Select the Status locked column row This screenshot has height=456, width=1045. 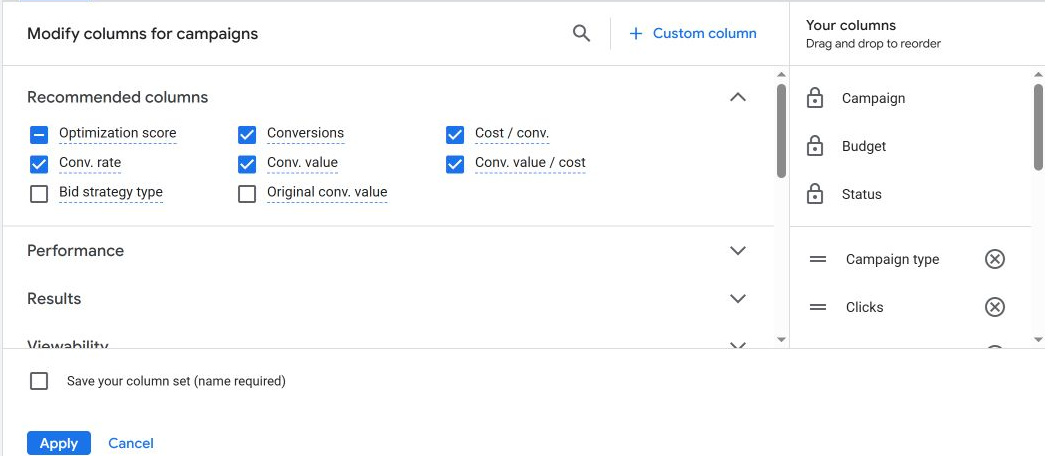point(911,194)
